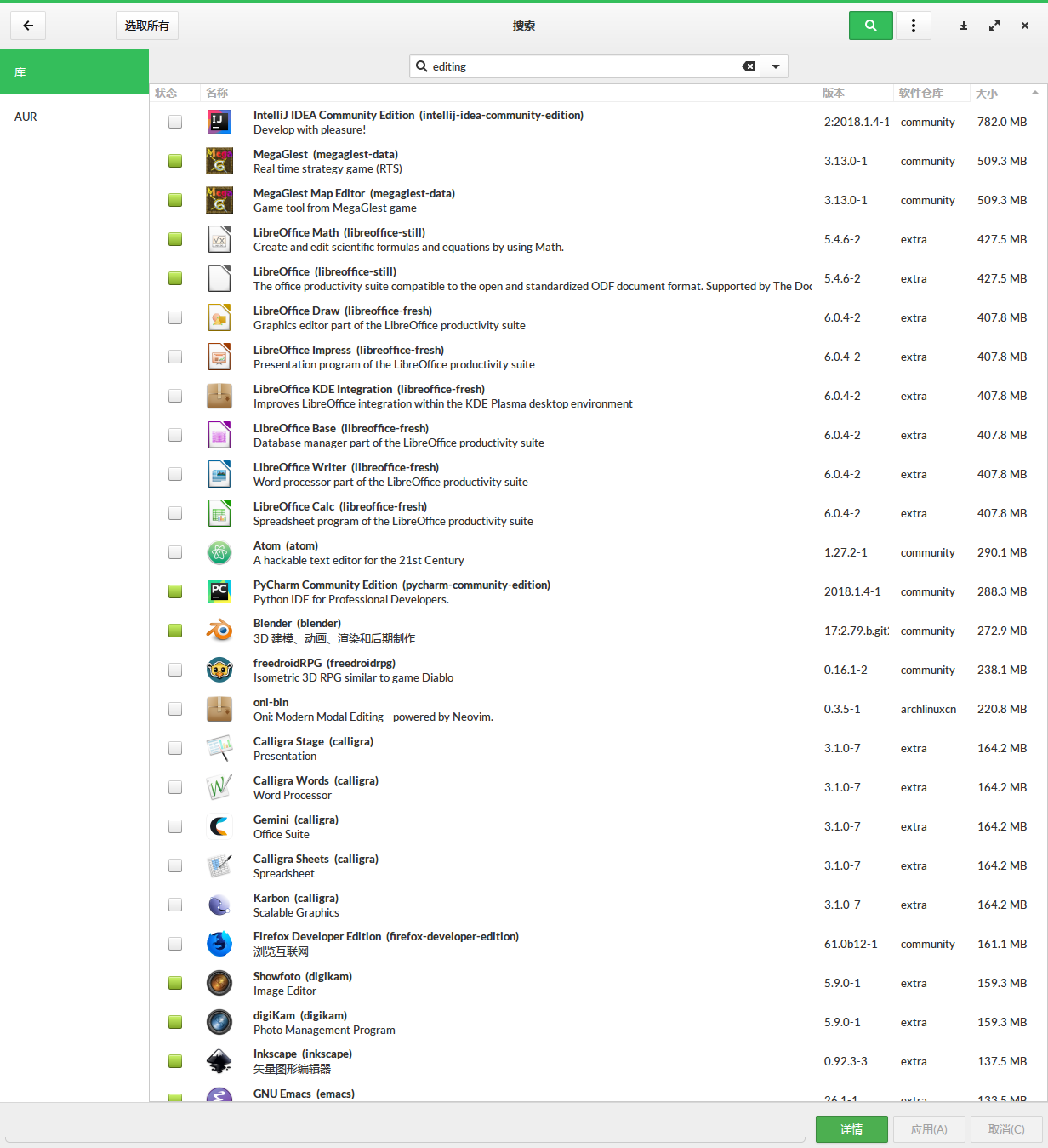Uncheck the Blender status checkbox
The width and height of the screenshot is (1048, 1148).
pos(175,631)
